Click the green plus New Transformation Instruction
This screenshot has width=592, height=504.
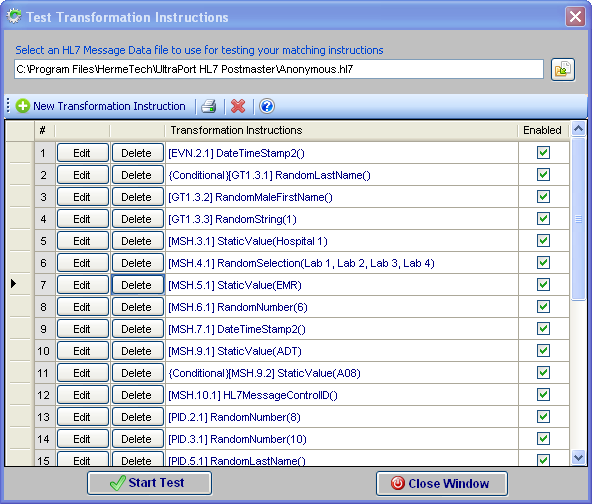click(101, 106)
